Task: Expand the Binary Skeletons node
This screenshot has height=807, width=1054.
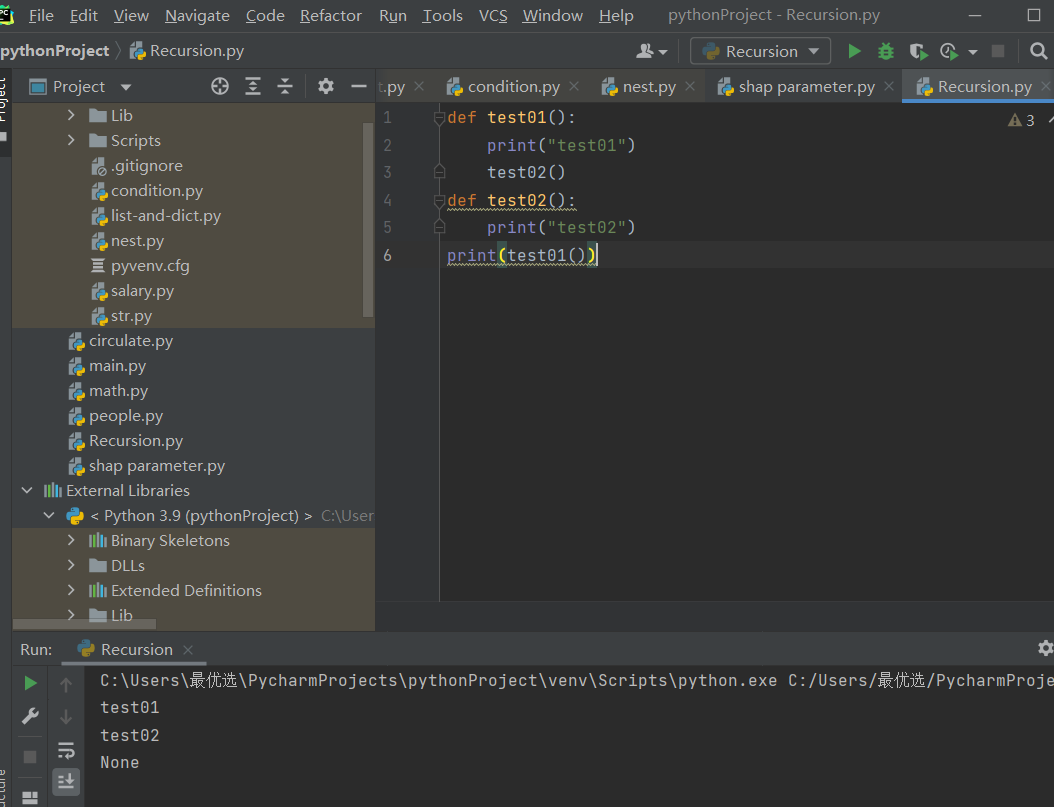Action: pyautogui.click(x=71, y=540)
